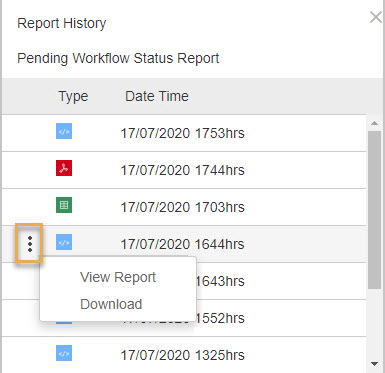This screenshot has width=385, height=373.
Task: Click the scrollbar up arrow
Action: coord(374,123)
